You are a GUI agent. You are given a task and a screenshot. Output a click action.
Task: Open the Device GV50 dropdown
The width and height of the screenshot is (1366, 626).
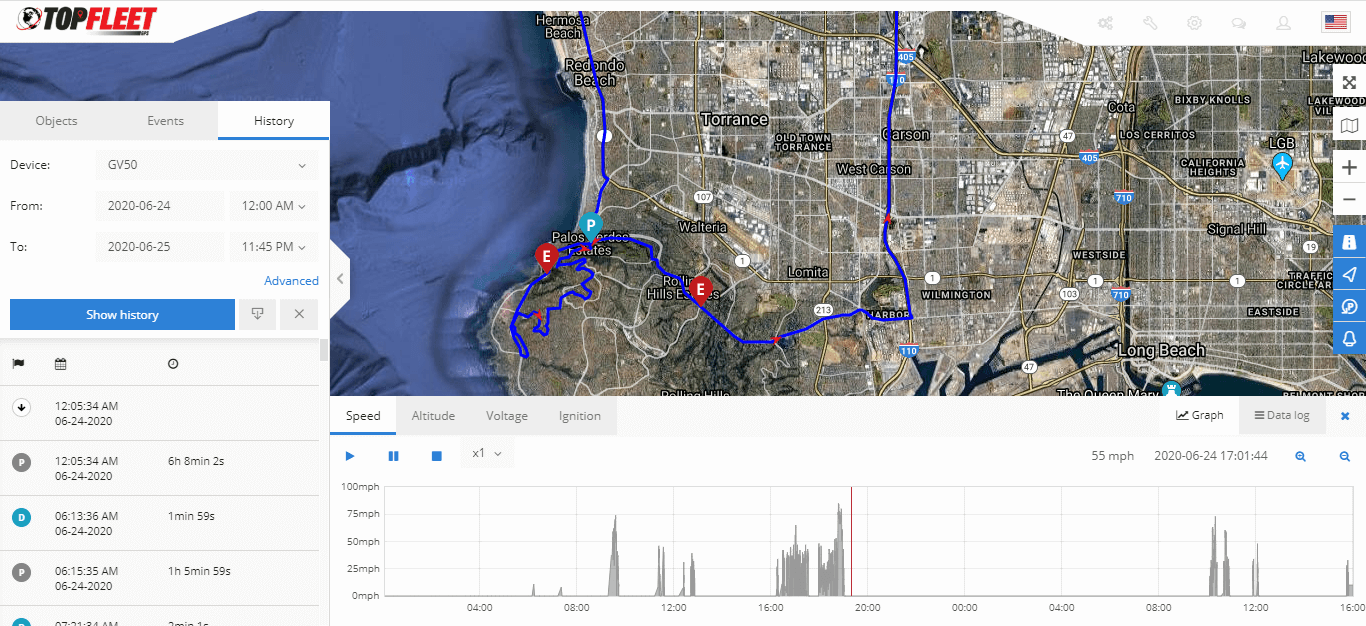(x=207, y=165)
